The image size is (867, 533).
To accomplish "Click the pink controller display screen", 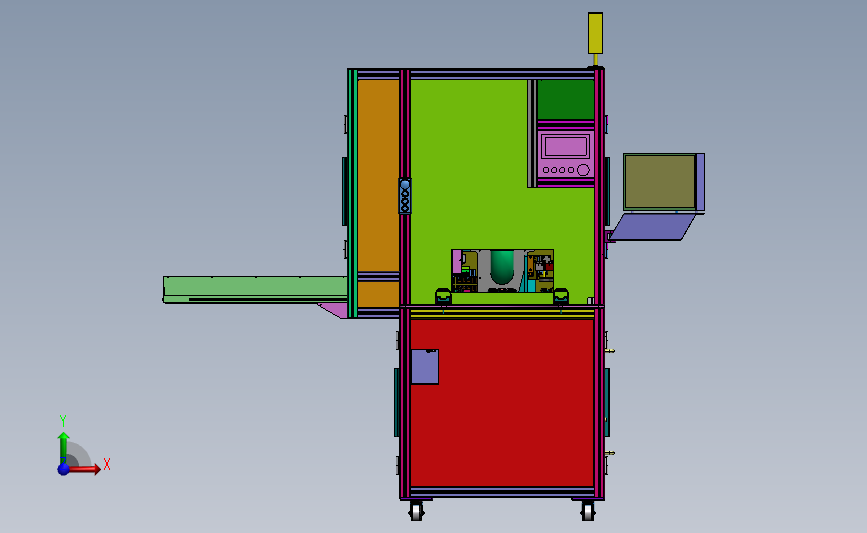I will click(x=566, y=147).
